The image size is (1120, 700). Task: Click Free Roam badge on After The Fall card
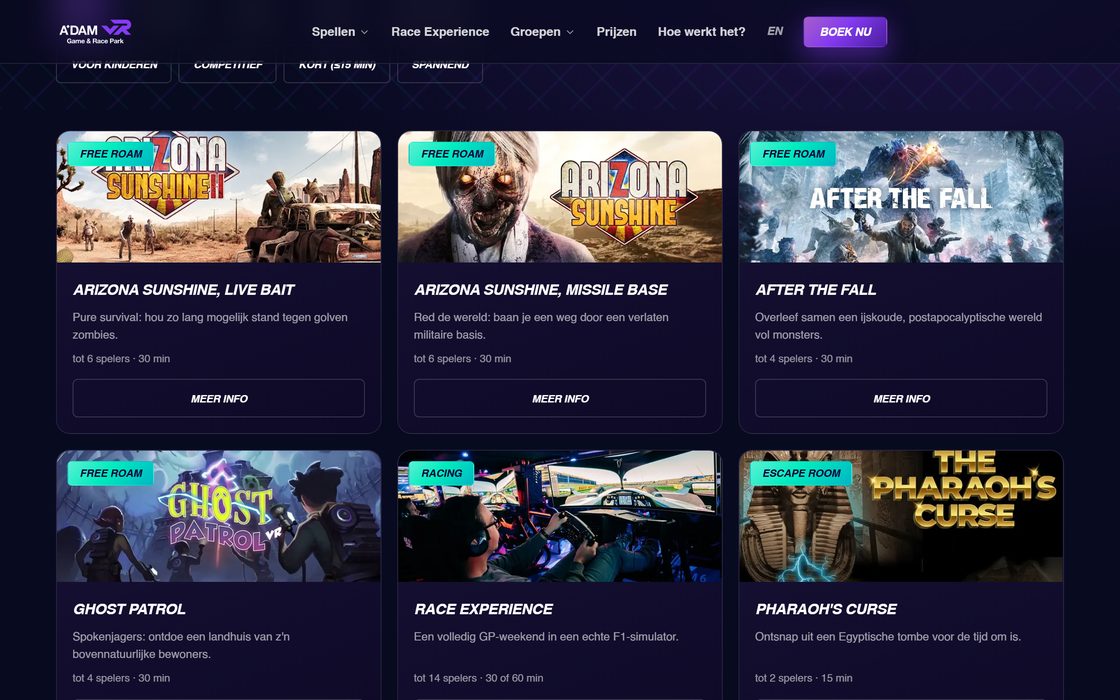(793, 154)
